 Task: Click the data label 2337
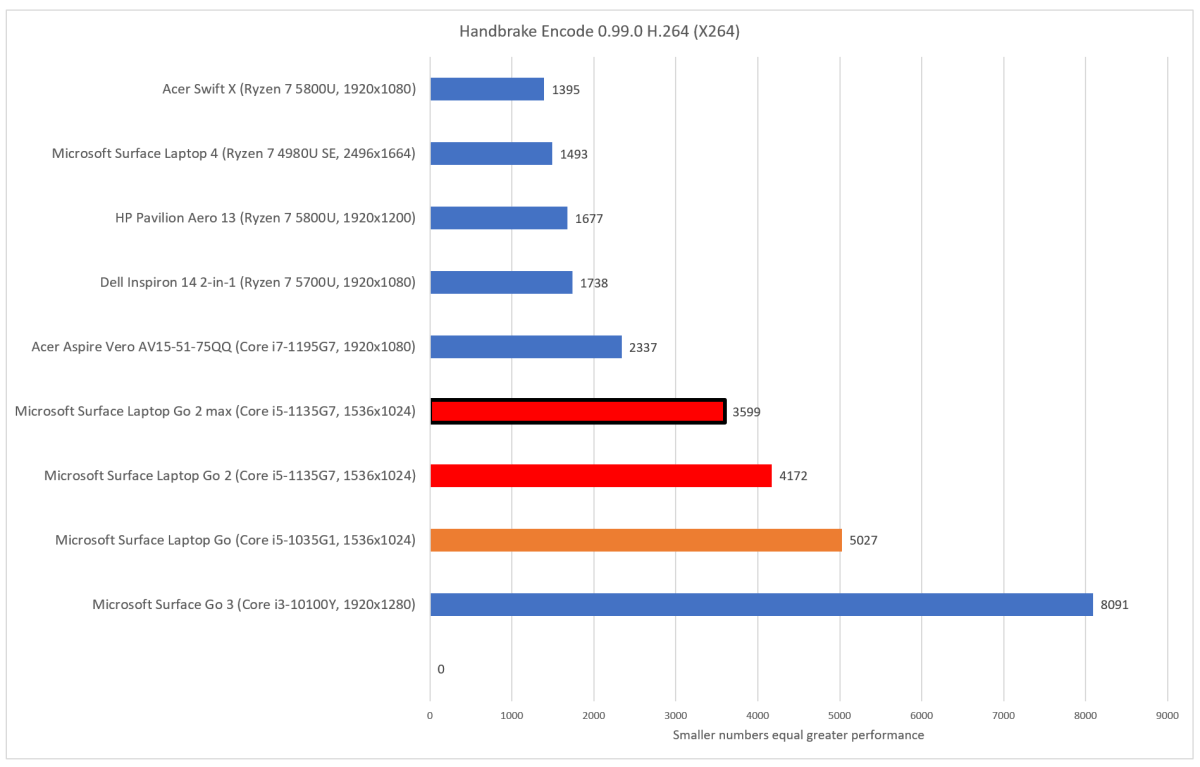(642, 347)
